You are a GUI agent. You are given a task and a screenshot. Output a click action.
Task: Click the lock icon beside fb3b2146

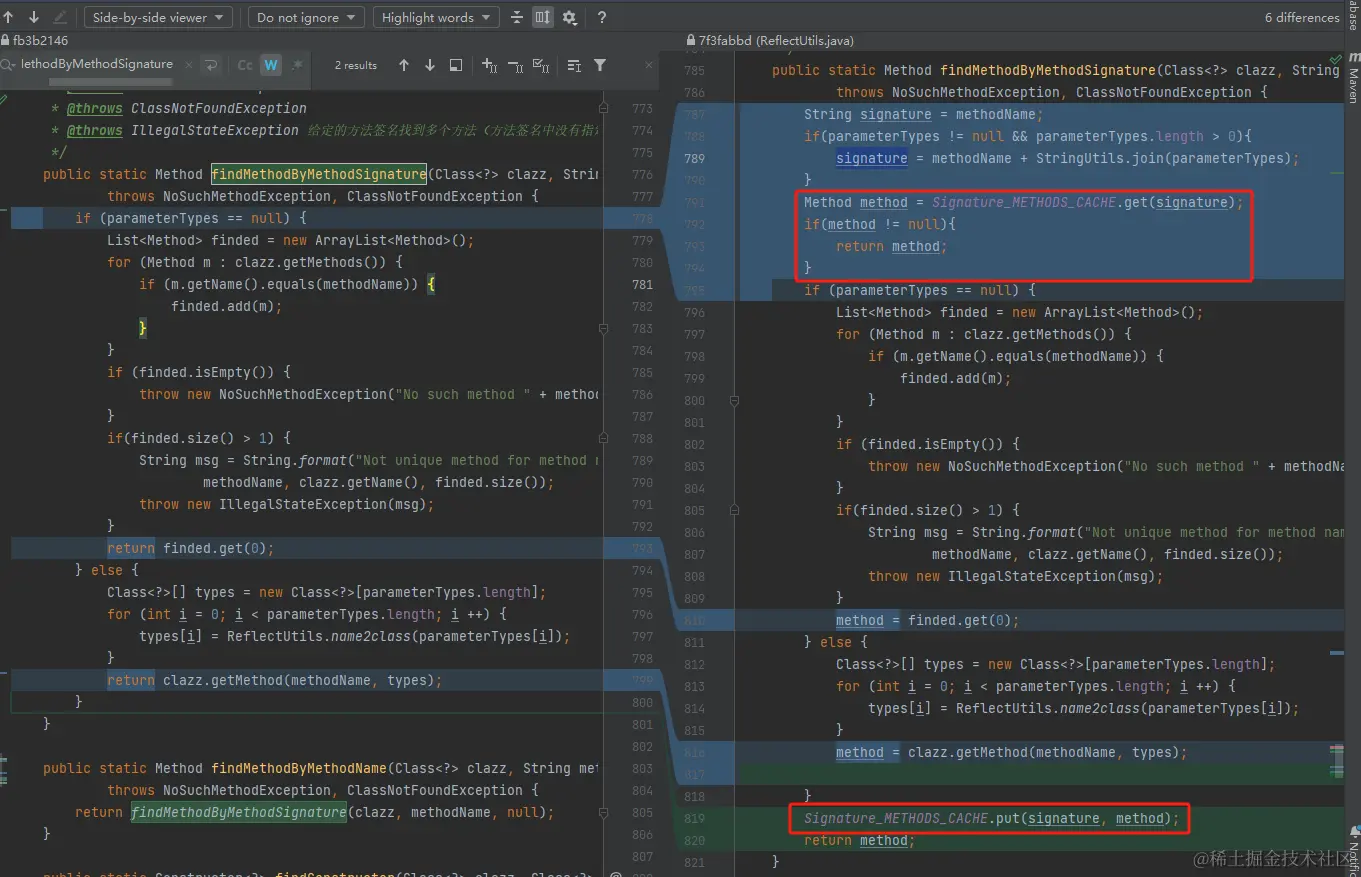(x=6, y=41)
